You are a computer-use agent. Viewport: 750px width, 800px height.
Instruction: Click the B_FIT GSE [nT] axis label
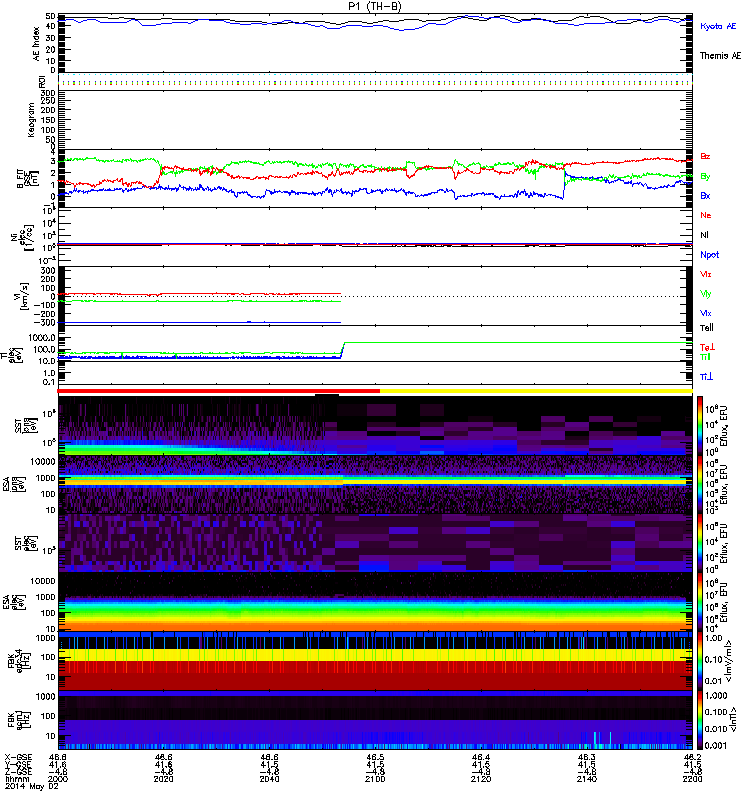[28, 179]
